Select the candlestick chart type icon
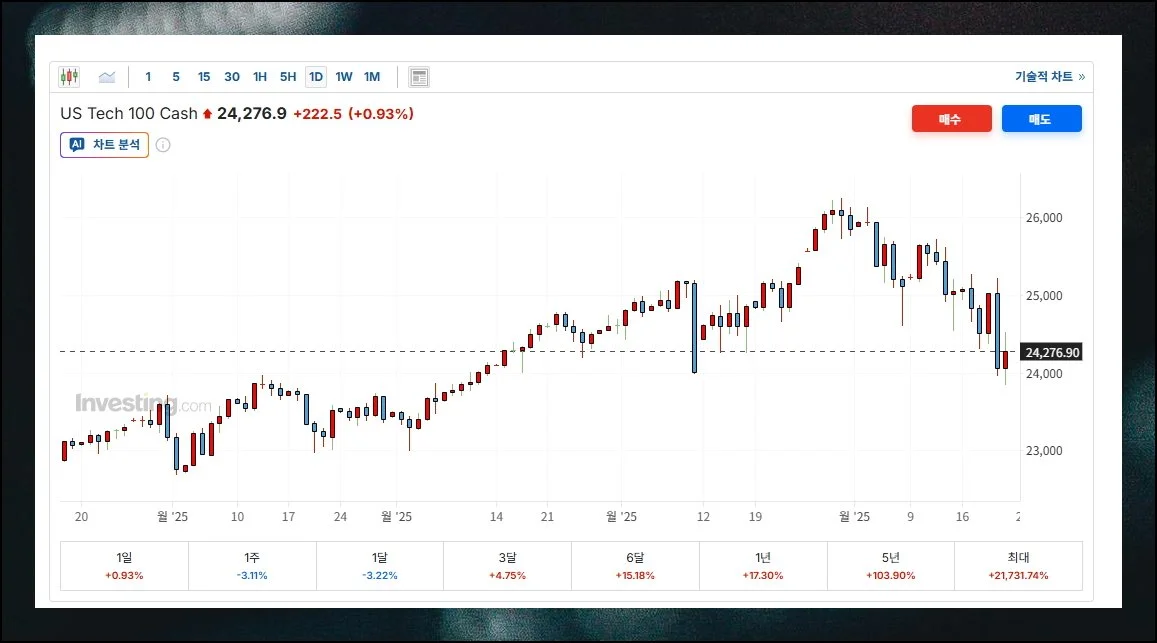Image resolution: width=1157 pixels, height=643 pixels. click(x=69, y=77)
